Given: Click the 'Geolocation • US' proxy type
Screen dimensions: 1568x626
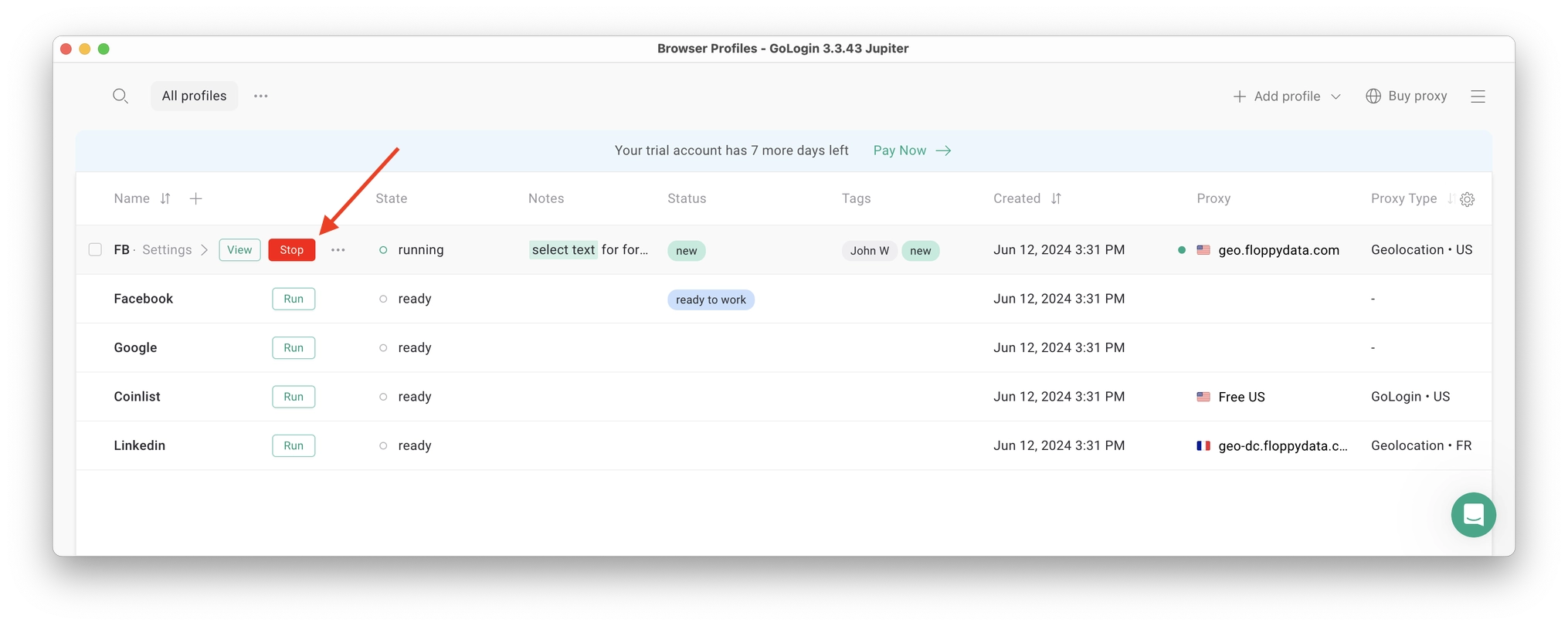Looking at the screenshot, I should [1421, 250].
